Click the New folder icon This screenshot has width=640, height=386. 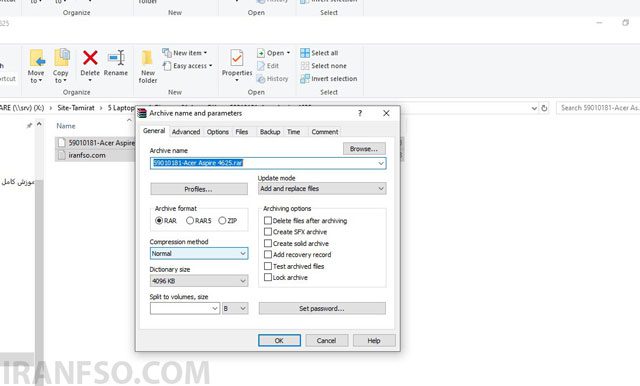[147, 58]
